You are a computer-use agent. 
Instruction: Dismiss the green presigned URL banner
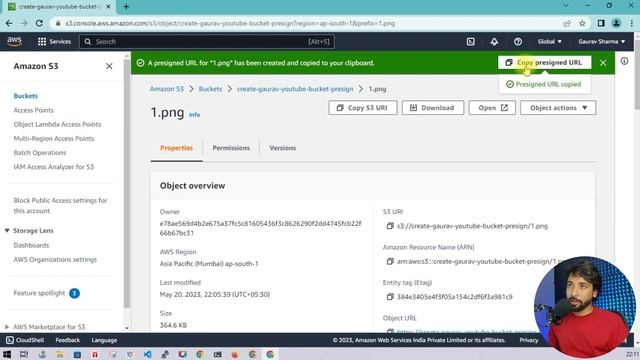point(603,63)
